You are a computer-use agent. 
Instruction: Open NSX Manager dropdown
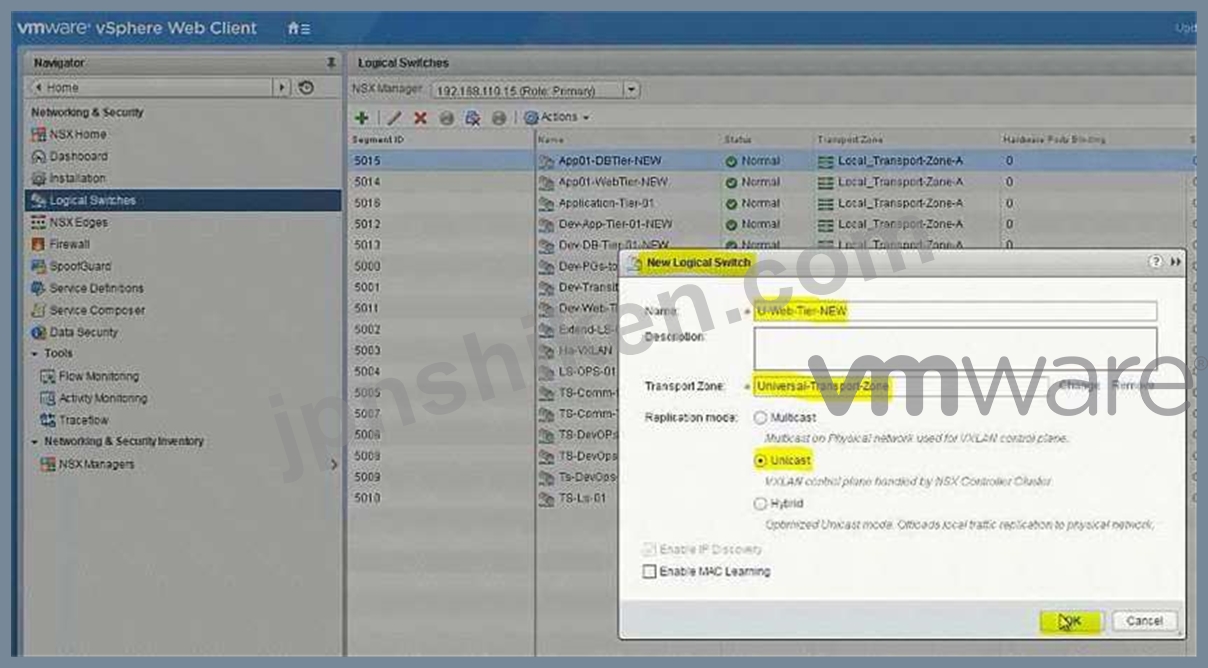point(631,90)
